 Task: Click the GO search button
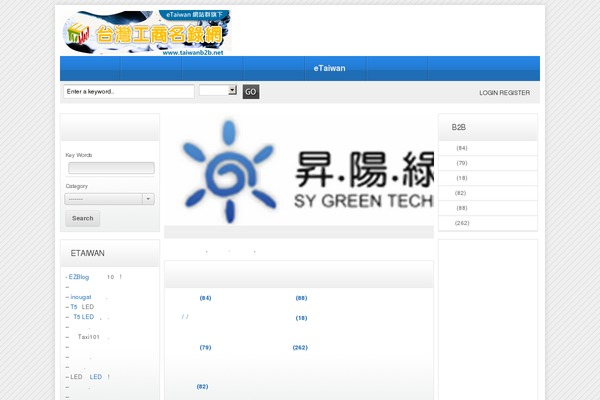tap(251, 91)
